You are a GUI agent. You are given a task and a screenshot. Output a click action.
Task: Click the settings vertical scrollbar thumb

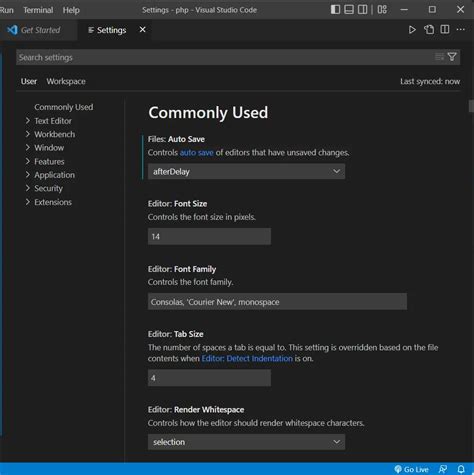click(x=471, y=106)
